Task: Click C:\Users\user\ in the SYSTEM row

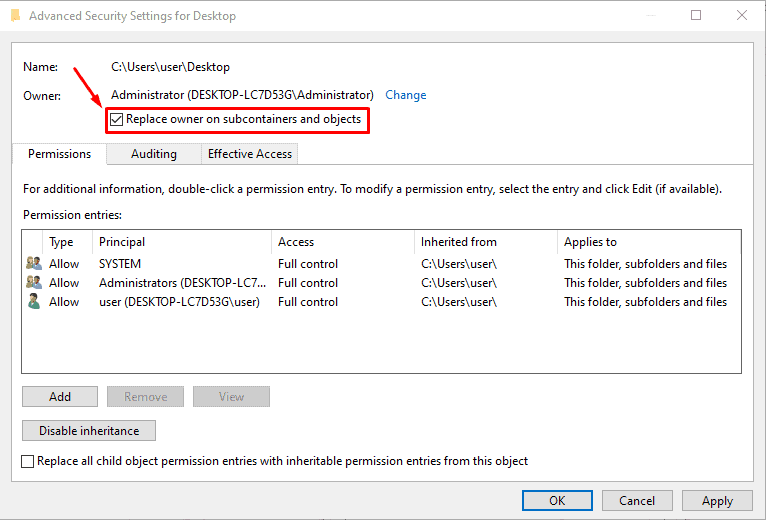Action: (x=459, y=264)
